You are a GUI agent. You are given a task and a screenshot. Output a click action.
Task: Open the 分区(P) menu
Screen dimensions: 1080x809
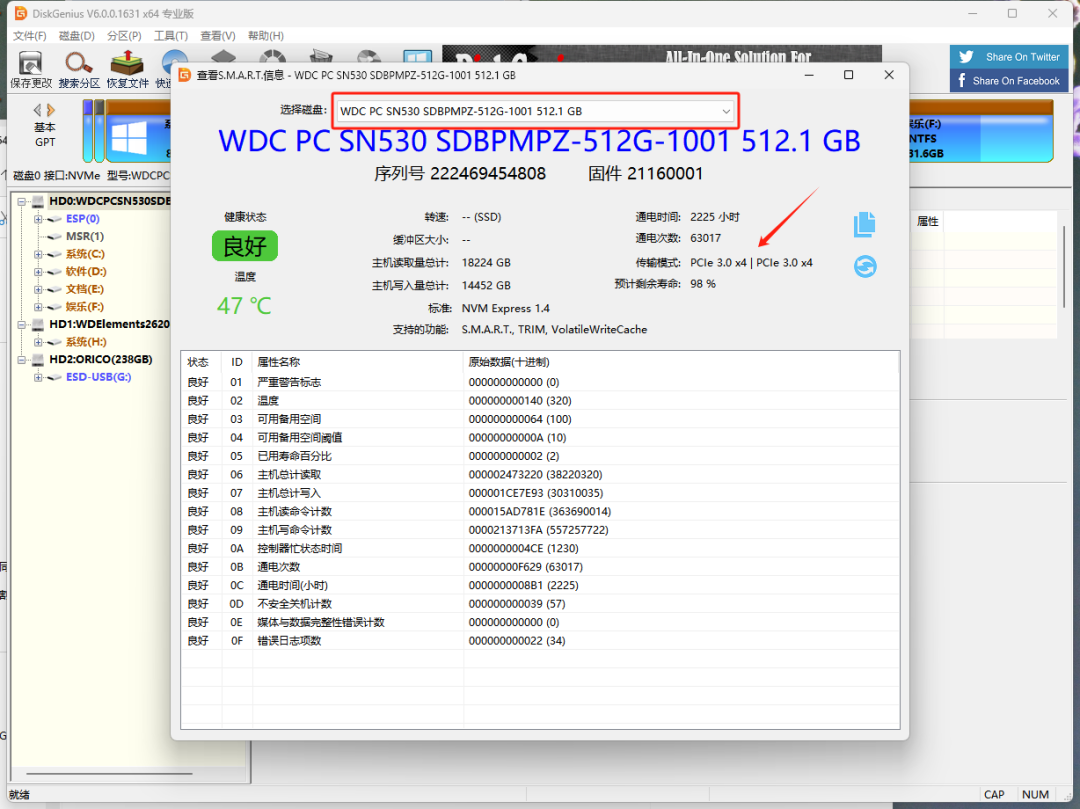(x=124, y=36)
